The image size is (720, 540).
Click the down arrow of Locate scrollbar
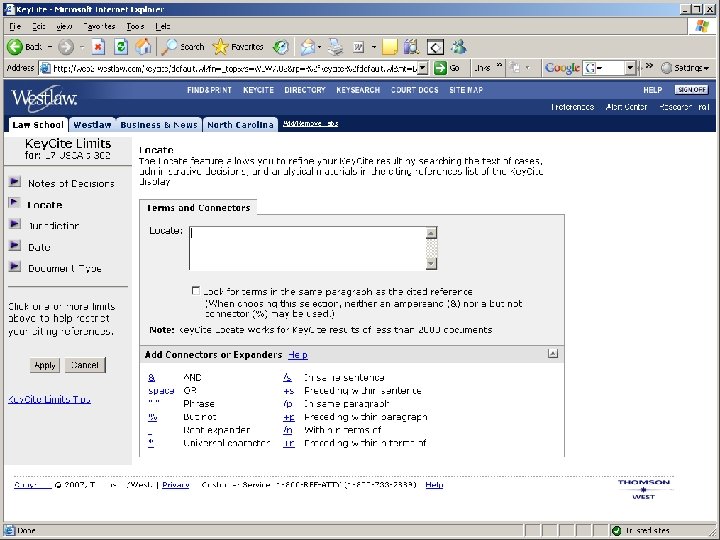click(x=431, y=264)
